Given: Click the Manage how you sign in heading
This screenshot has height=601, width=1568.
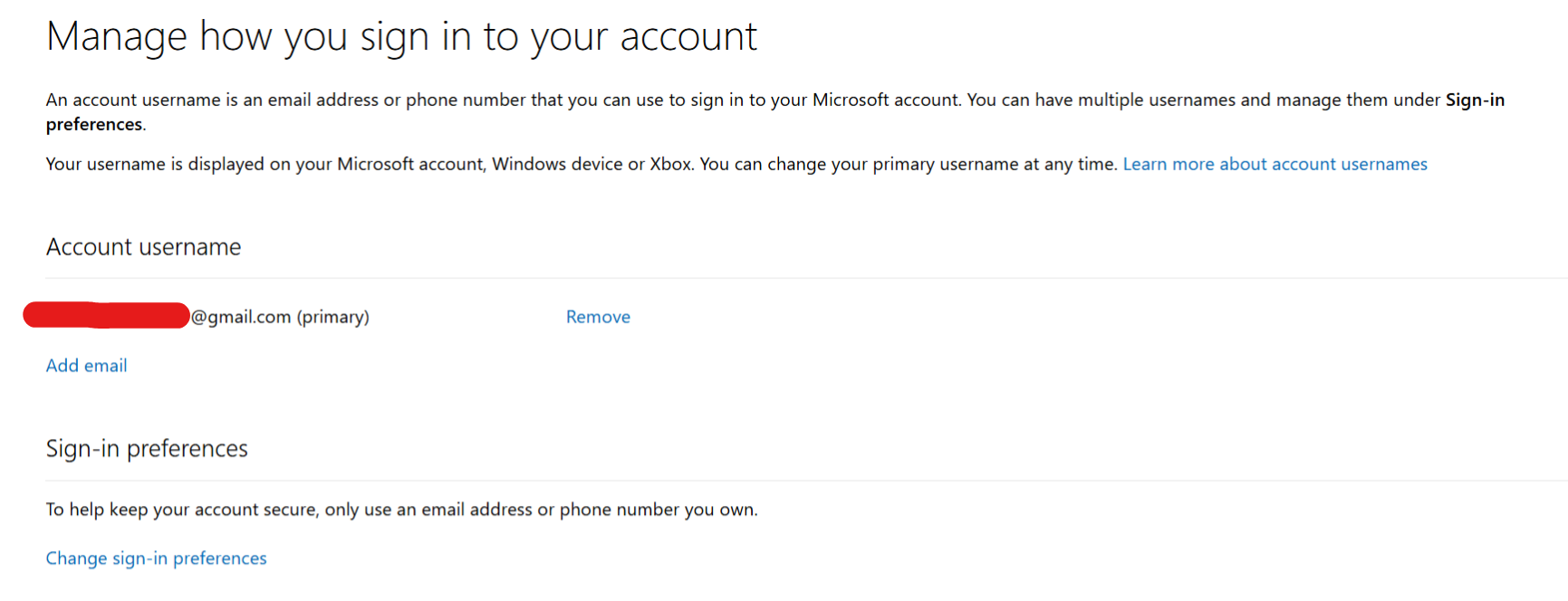Looking at the screenshot, I should coord(401,37).
